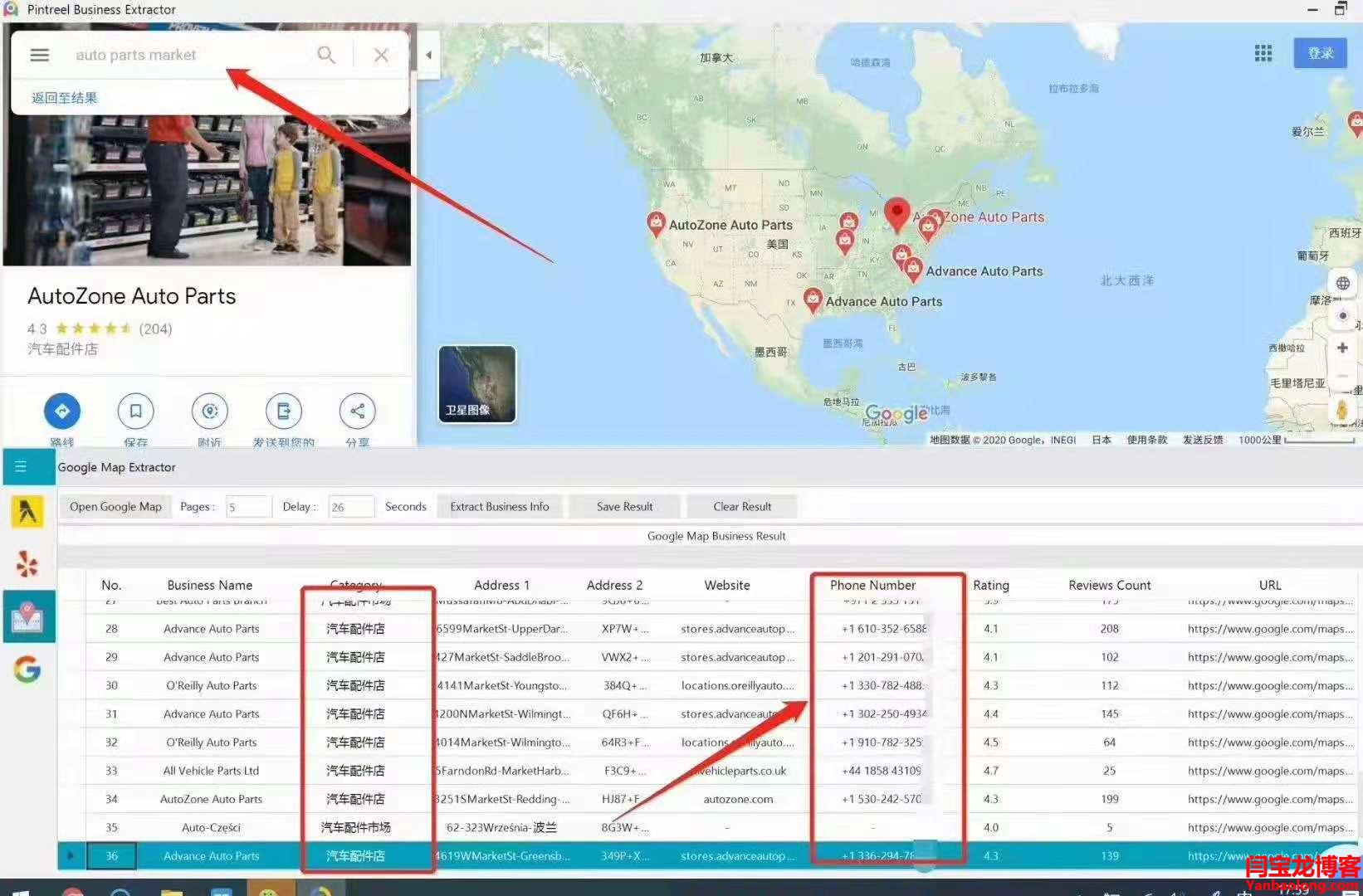Click the Nearby search icon
This screenshot has width=1363, height=896.
(210, 411)
